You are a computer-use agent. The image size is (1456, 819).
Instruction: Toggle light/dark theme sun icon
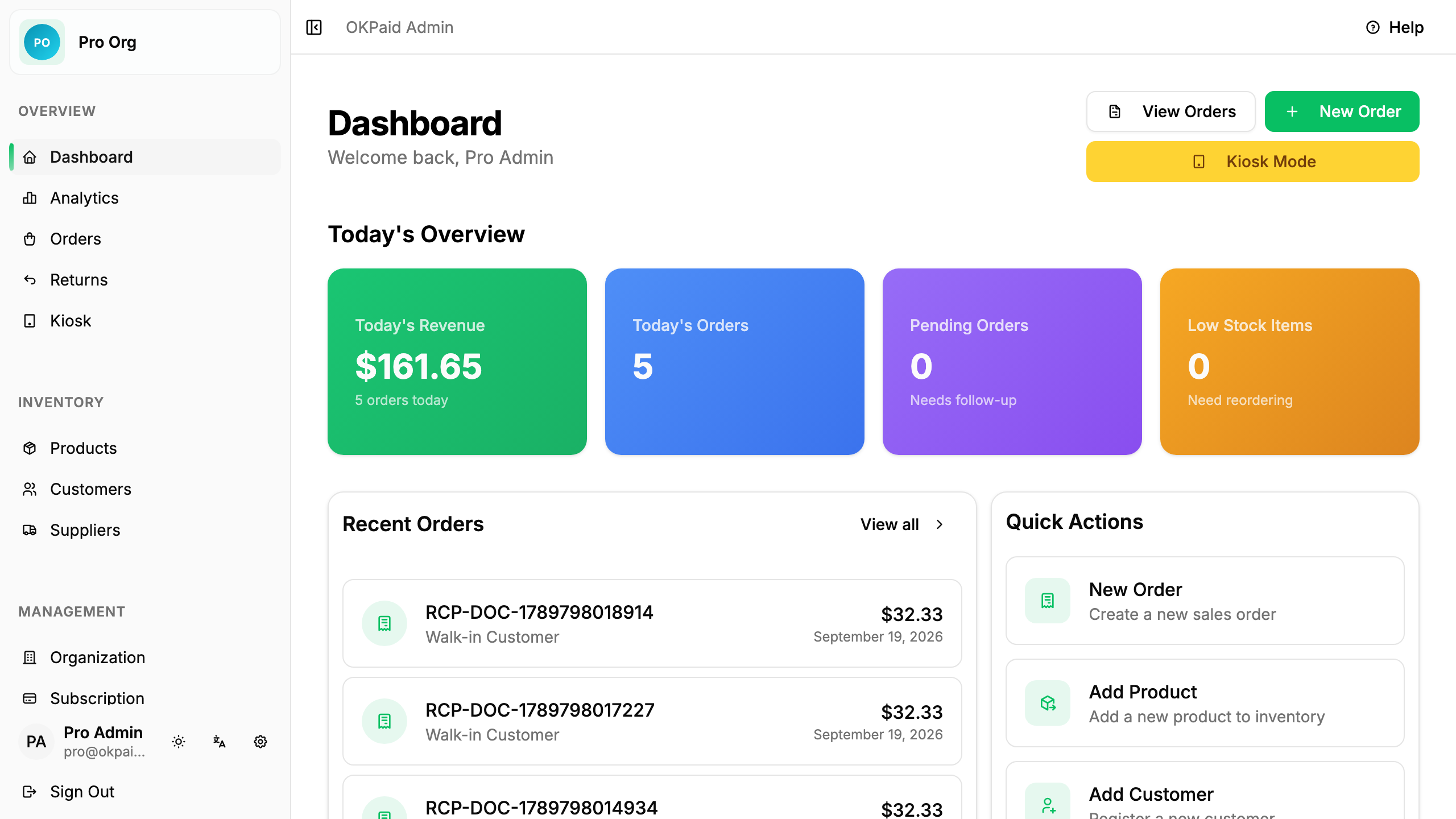(179, 742)
